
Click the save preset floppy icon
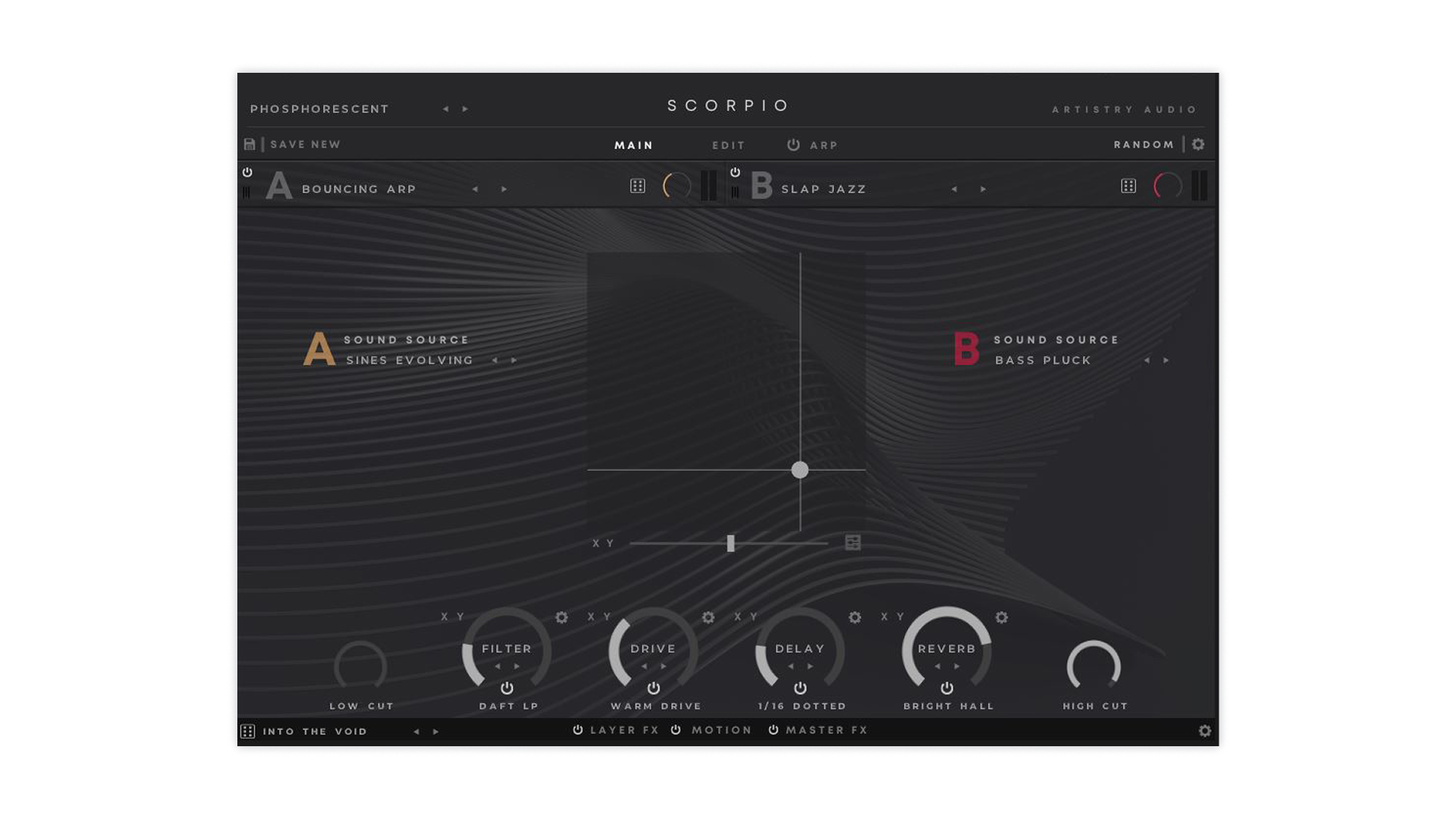pyautogui.click(x=249, y=144)
